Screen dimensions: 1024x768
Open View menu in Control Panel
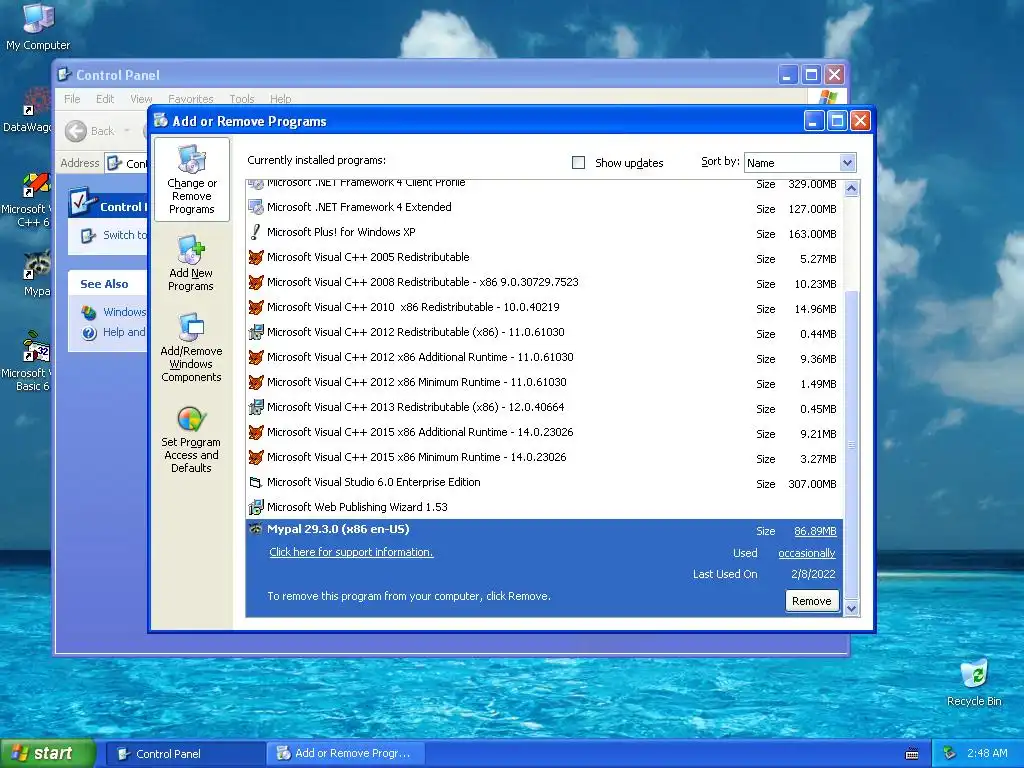pos(141,99)
